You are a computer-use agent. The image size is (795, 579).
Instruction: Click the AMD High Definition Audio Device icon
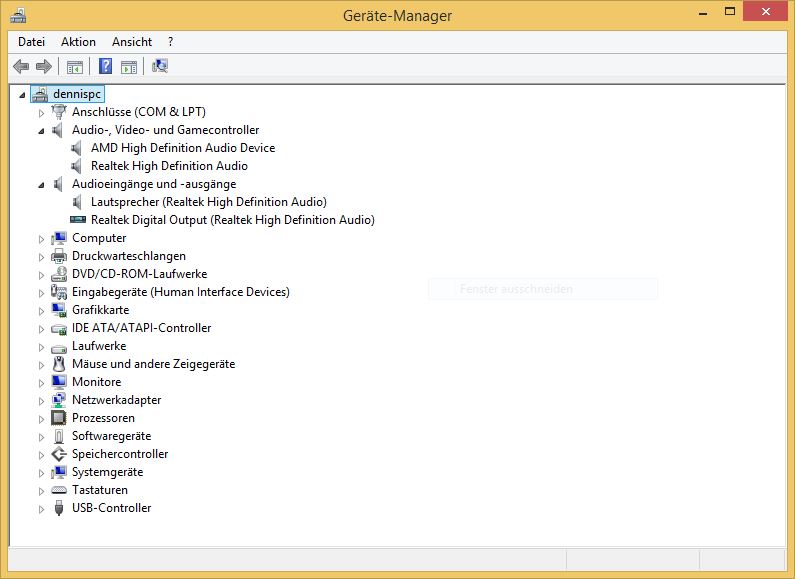(77, 148)
